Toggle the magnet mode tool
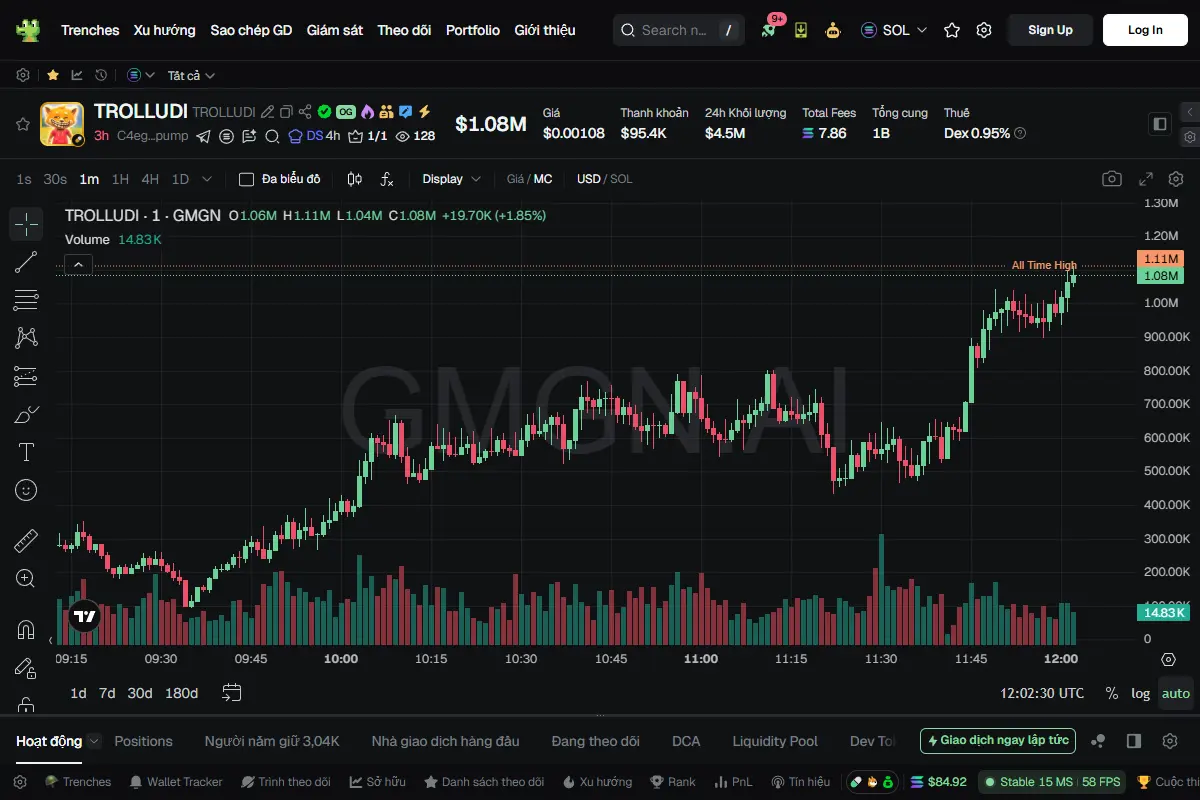The width and height of the screenshot is (1200, 800). click(x=26, y=630)
